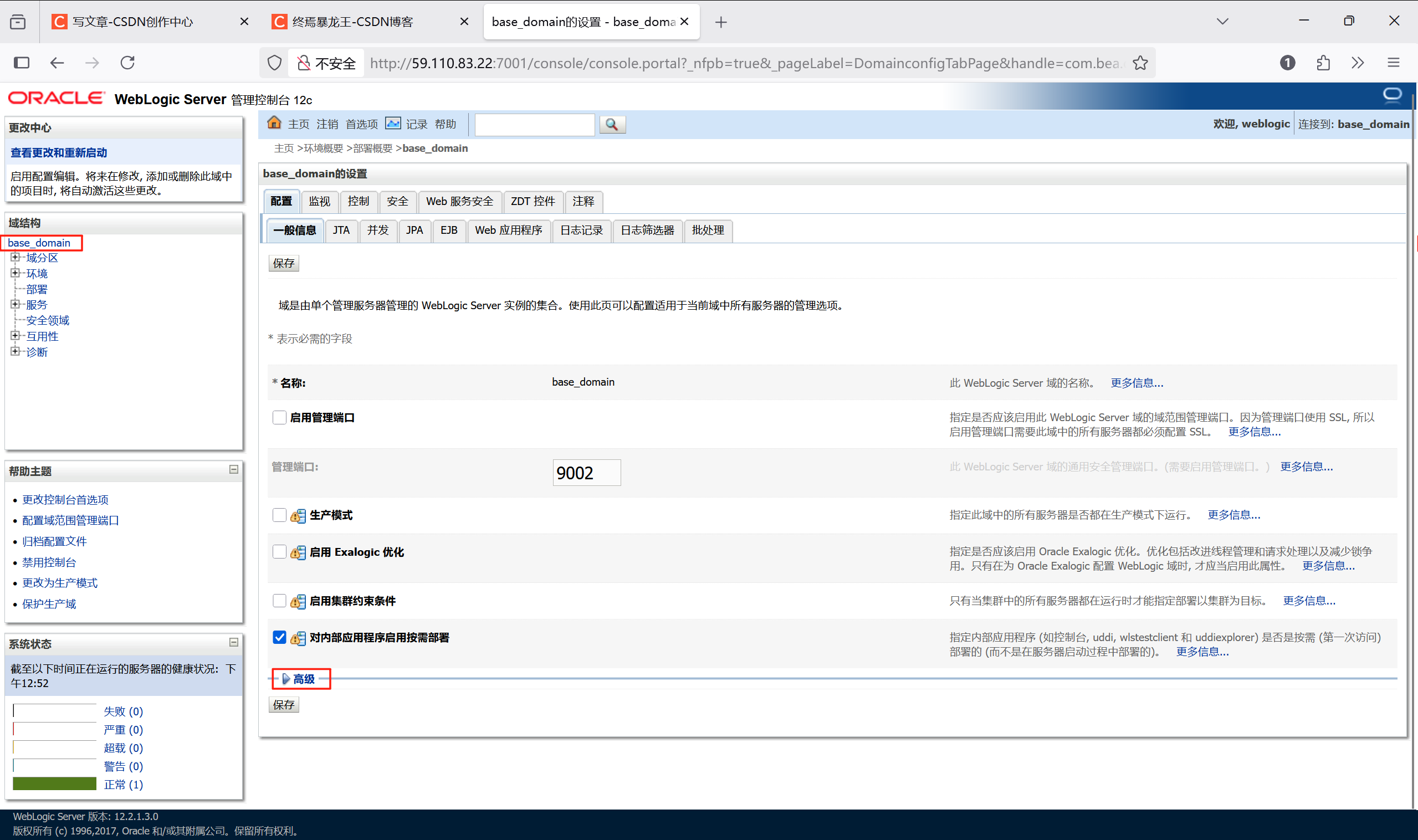The image size is (1418, 840).
Task: Open help topic 更改为生产模式
Action: 59,583
